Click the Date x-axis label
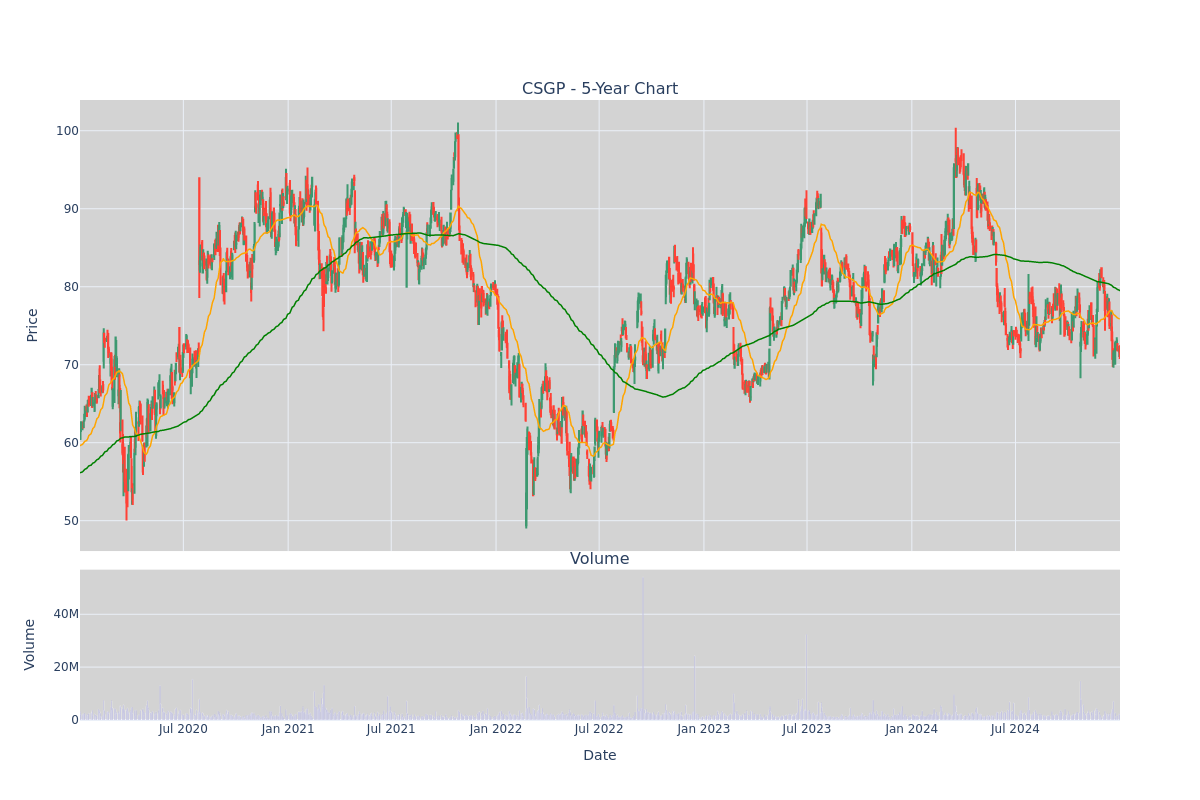Viewport: 1200px width, 800px height. click(x=600, y=756)
